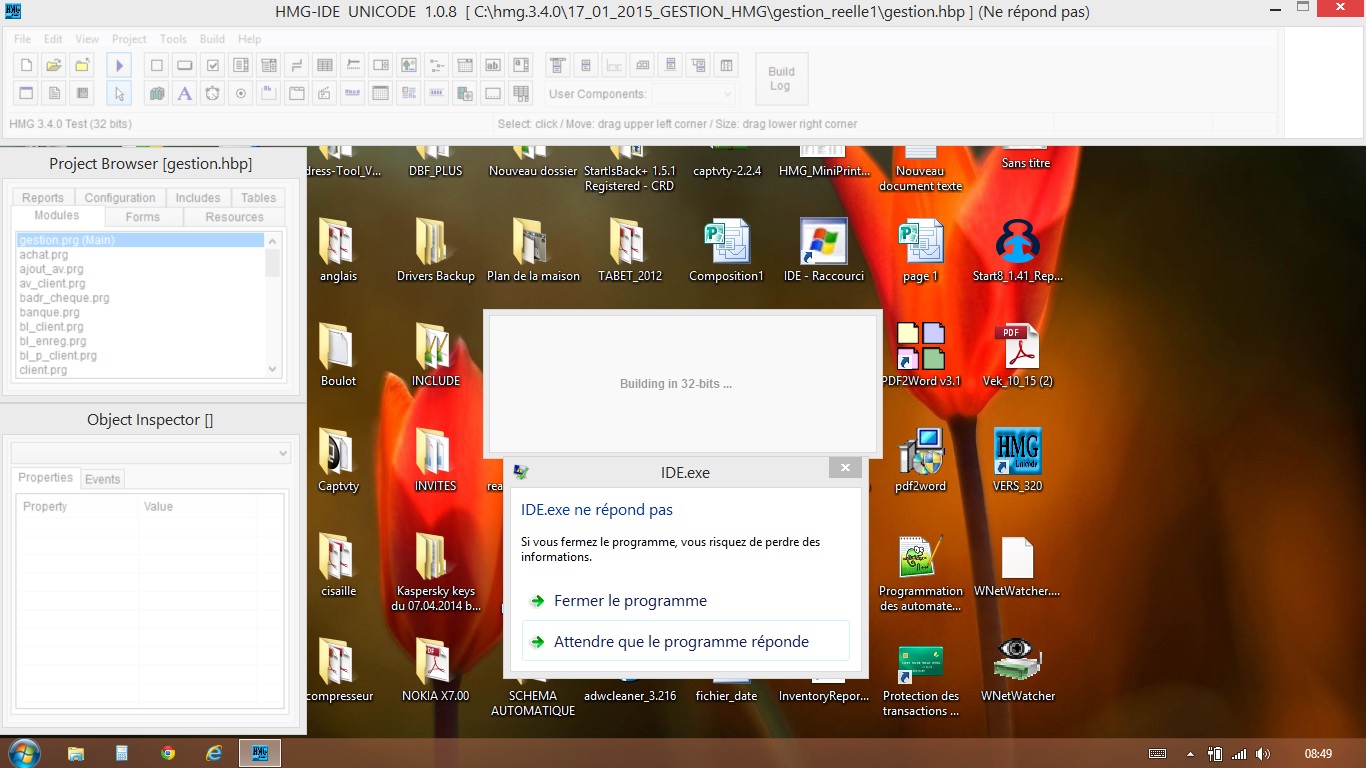Choose 'Attendre que le programme réponde'
Viewport: 1366px width, 768px height.
tap(681, 642)
